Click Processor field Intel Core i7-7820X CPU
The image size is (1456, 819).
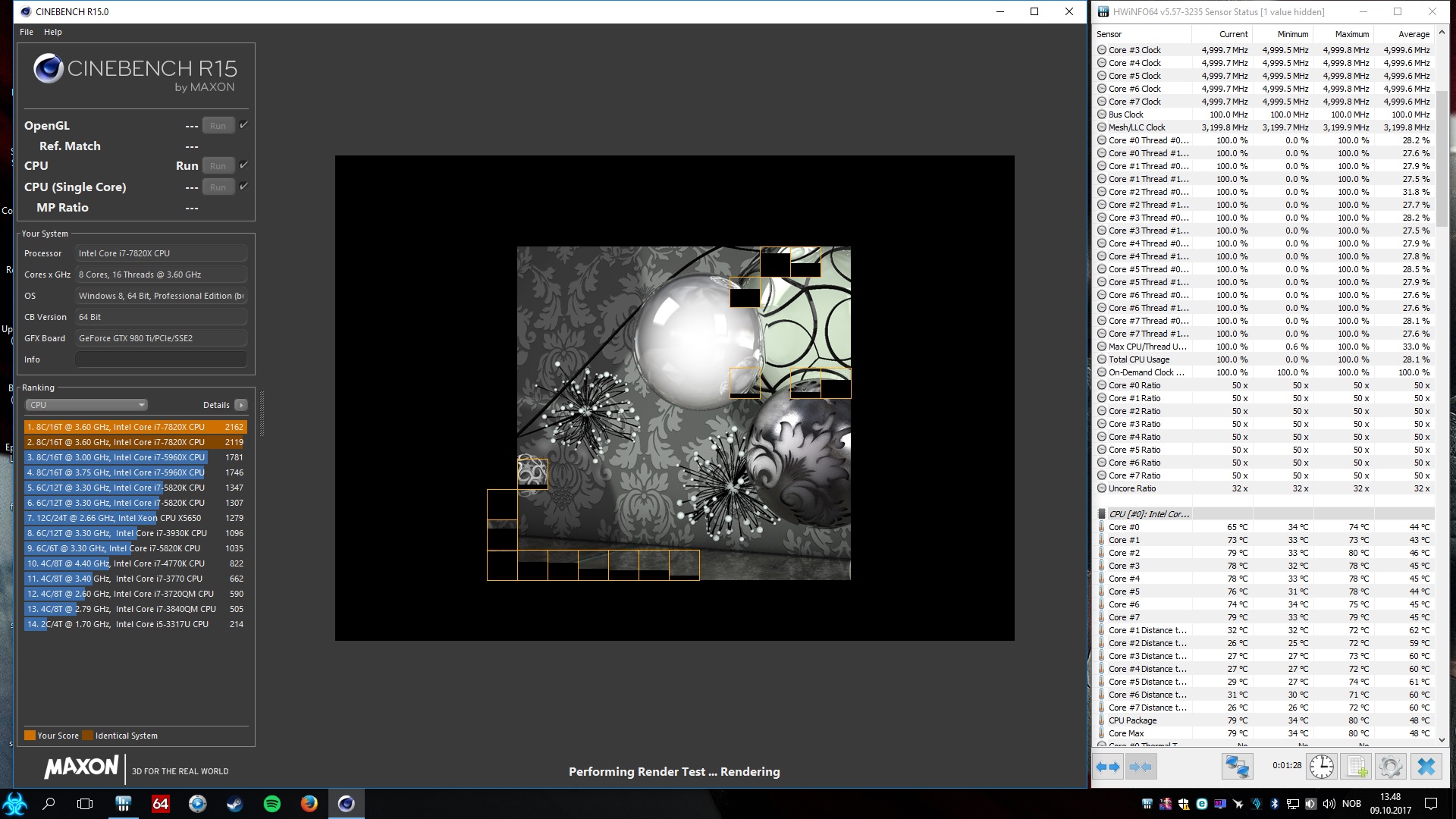coord(161,253)
